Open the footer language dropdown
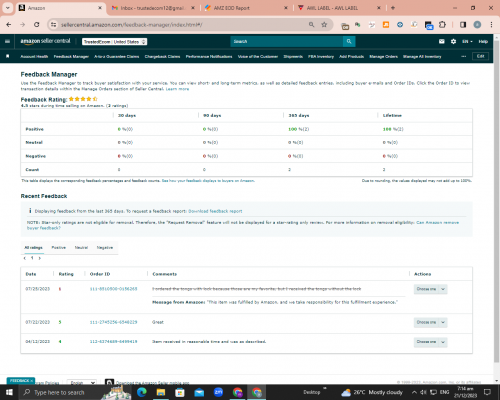The width and height of the screenshot is (500, 400). click(82, 382)
